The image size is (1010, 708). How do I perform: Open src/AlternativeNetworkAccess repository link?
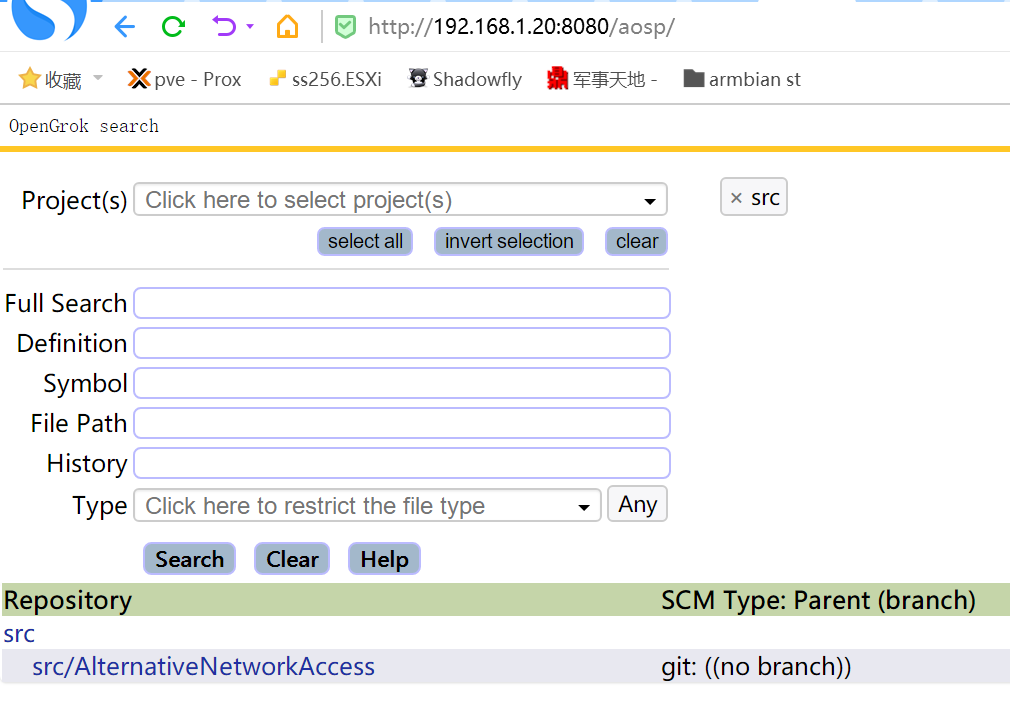pyautogui.click(x=204, y=666)
